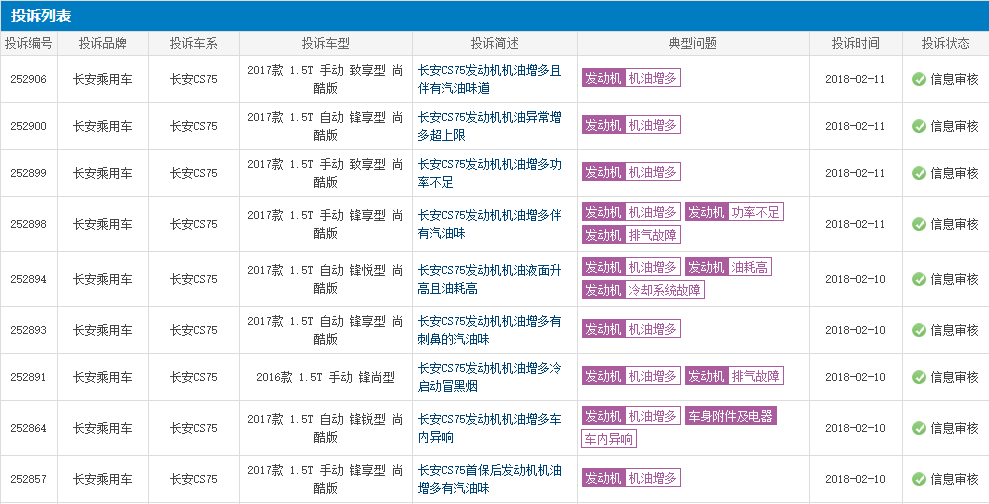This screenshot has height=504, width=989.
Task: Select complaint number 252864
Action: click(28, 428)
